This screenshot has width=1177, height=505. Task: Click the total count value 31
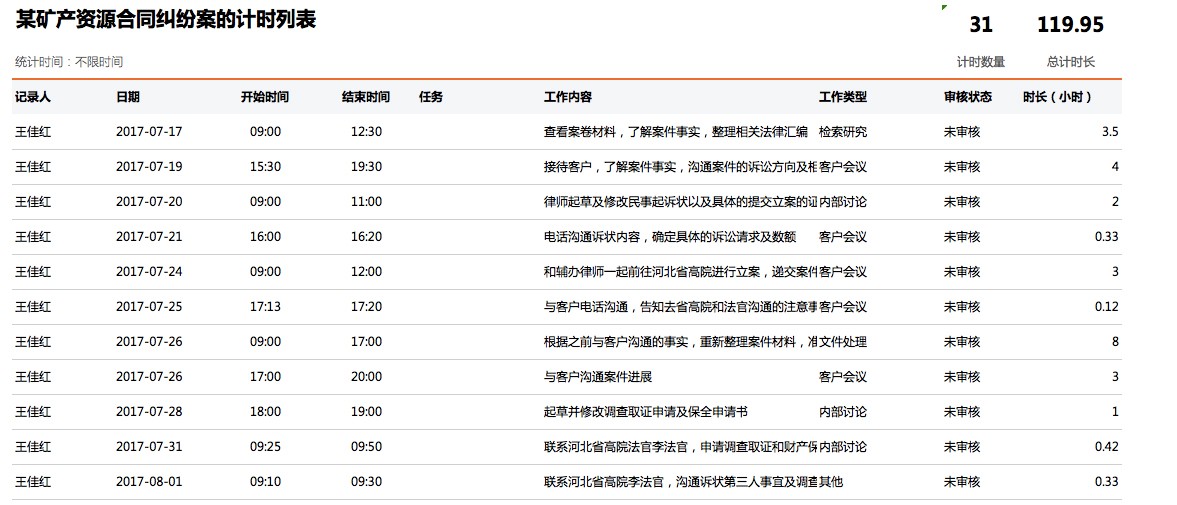[x=981, y=25]
